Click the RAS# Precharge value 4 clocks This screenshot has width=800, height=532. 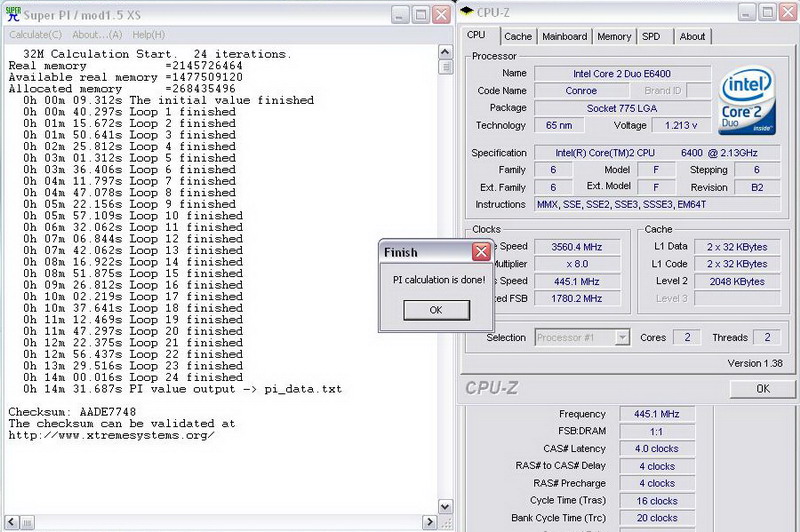[x=657, y=483]
